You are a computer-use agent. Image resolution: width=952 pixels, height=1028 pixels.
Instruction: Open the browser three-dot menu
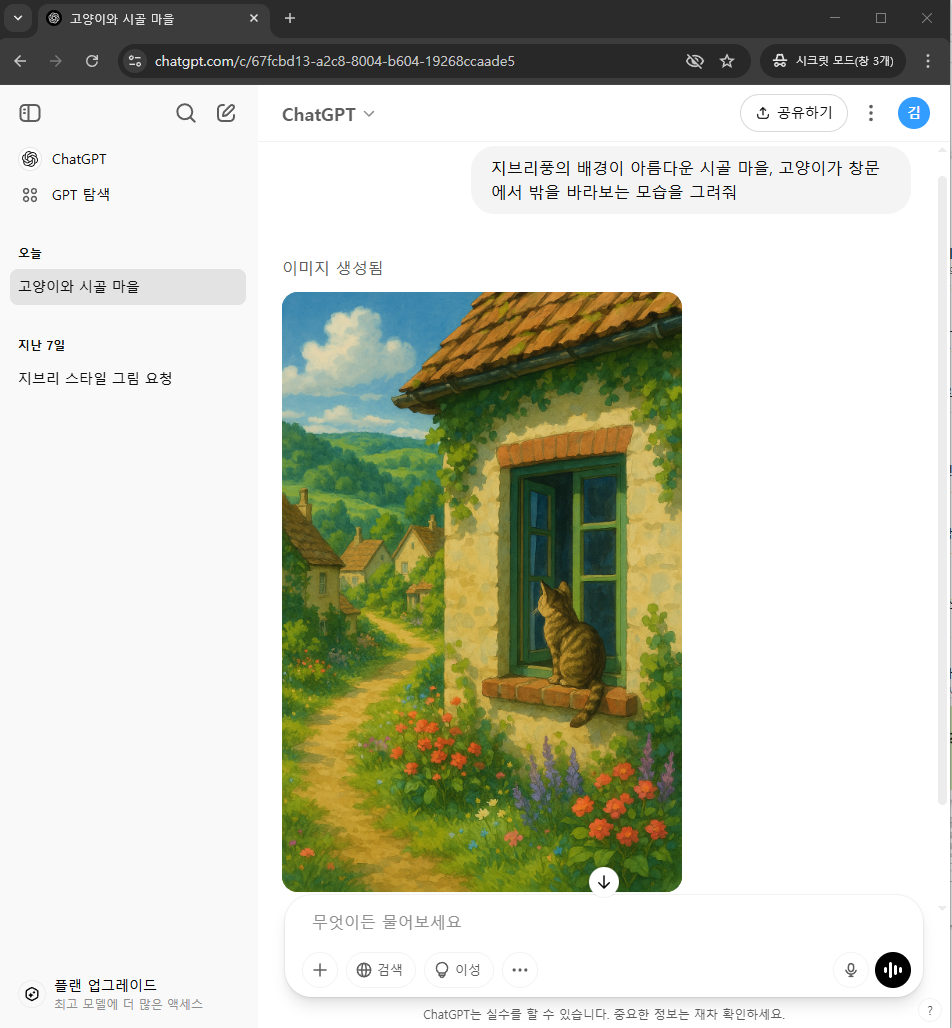928,61
